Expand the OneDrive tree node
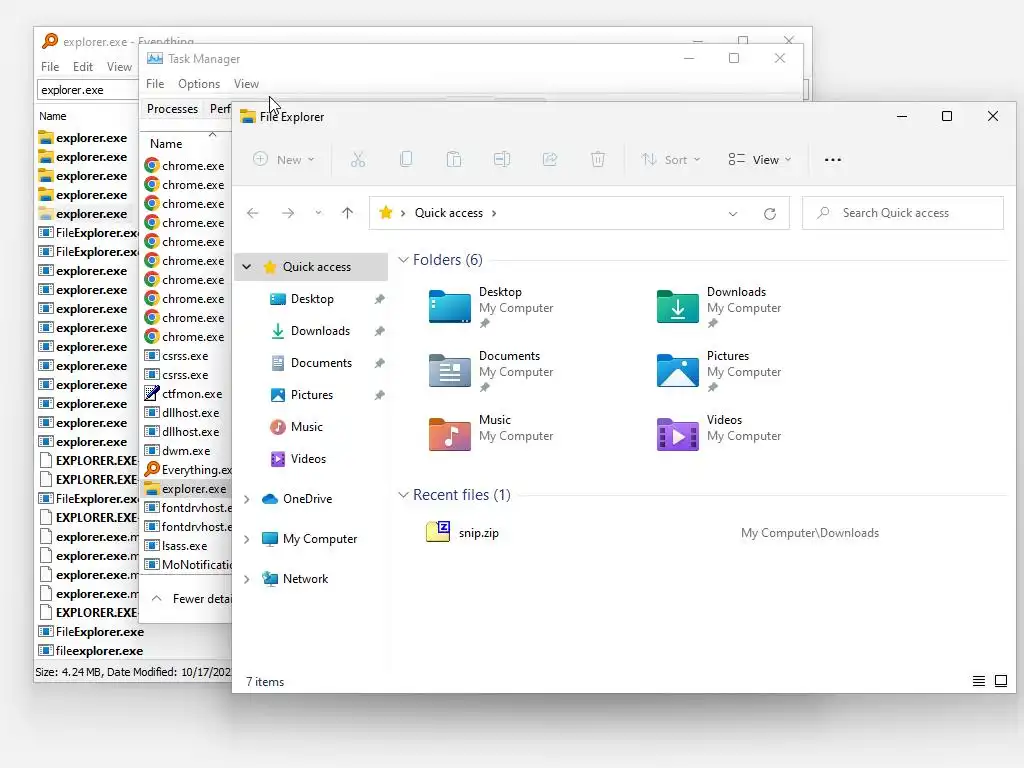 point(247,499)
